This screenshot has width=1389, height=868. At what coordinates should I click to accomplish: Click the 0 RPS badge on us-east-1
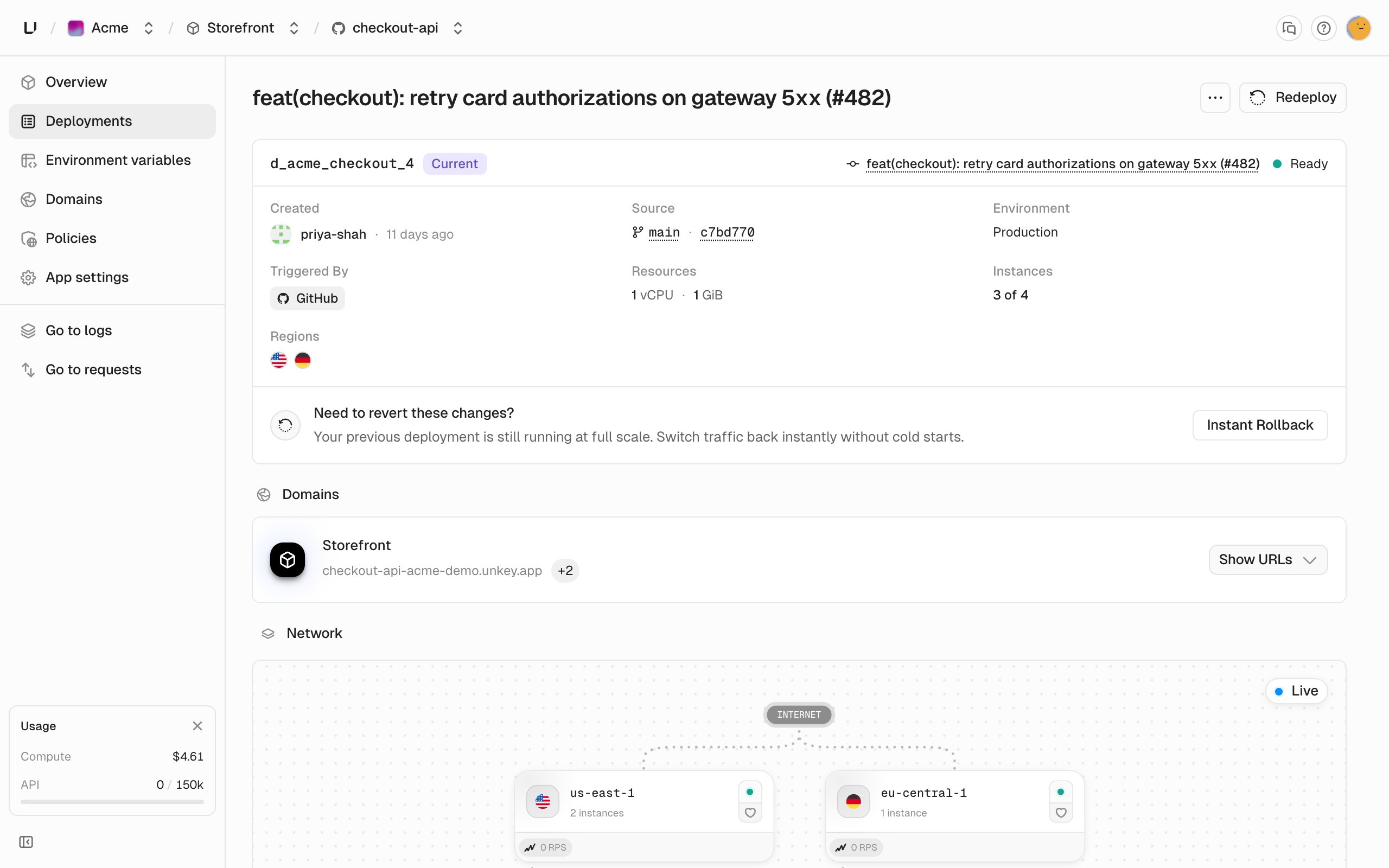pyautogui.click(x=546, y=847)
